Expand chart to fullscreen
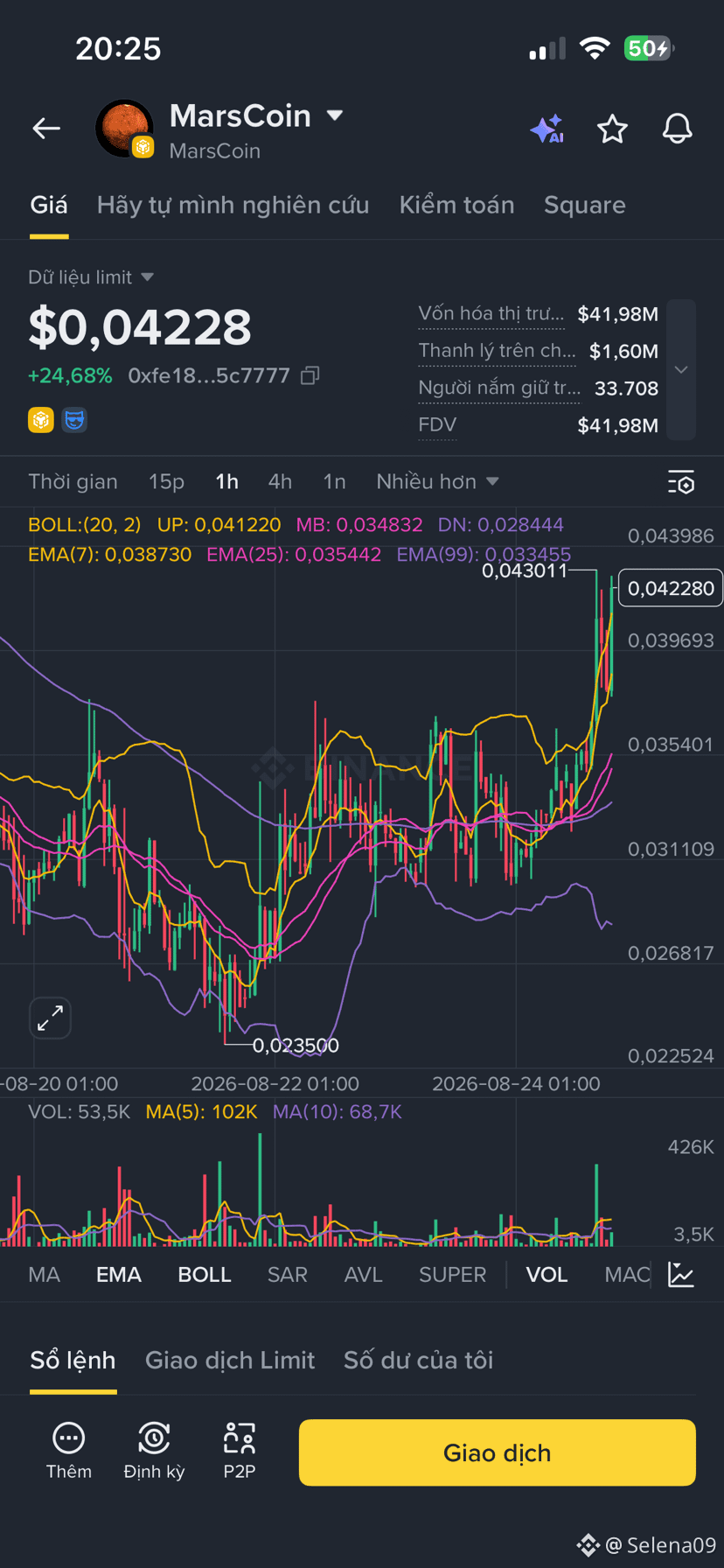724x1568 pixels. [50, 1018]
